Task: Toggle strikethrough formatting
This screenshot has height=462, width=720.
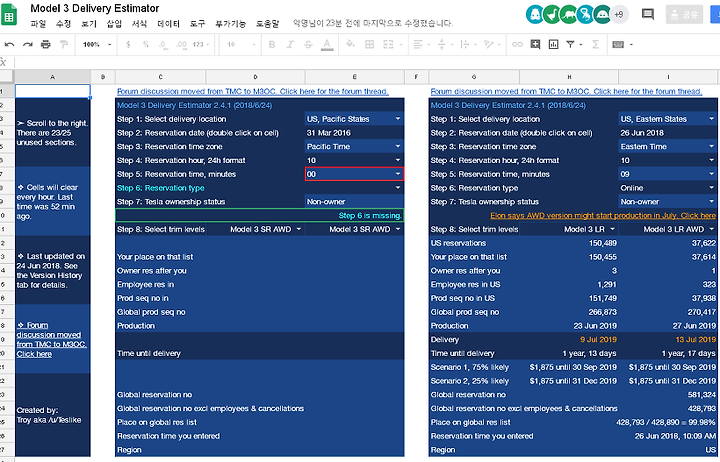Action: pos(308,45)
